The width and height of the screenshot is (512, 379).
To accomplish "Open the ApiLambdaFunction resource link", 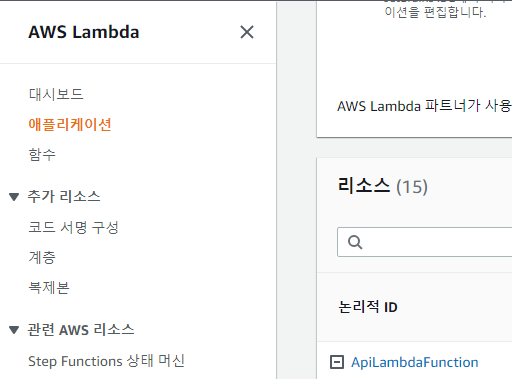I will (x=415, y=362).
